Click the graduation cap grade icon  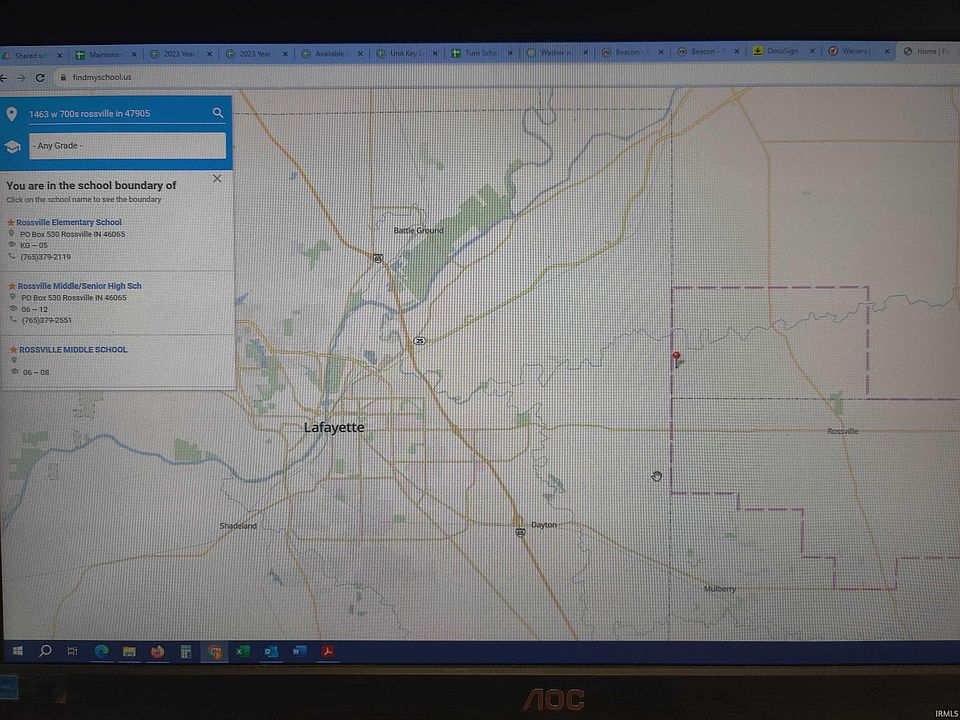(12, 146)
